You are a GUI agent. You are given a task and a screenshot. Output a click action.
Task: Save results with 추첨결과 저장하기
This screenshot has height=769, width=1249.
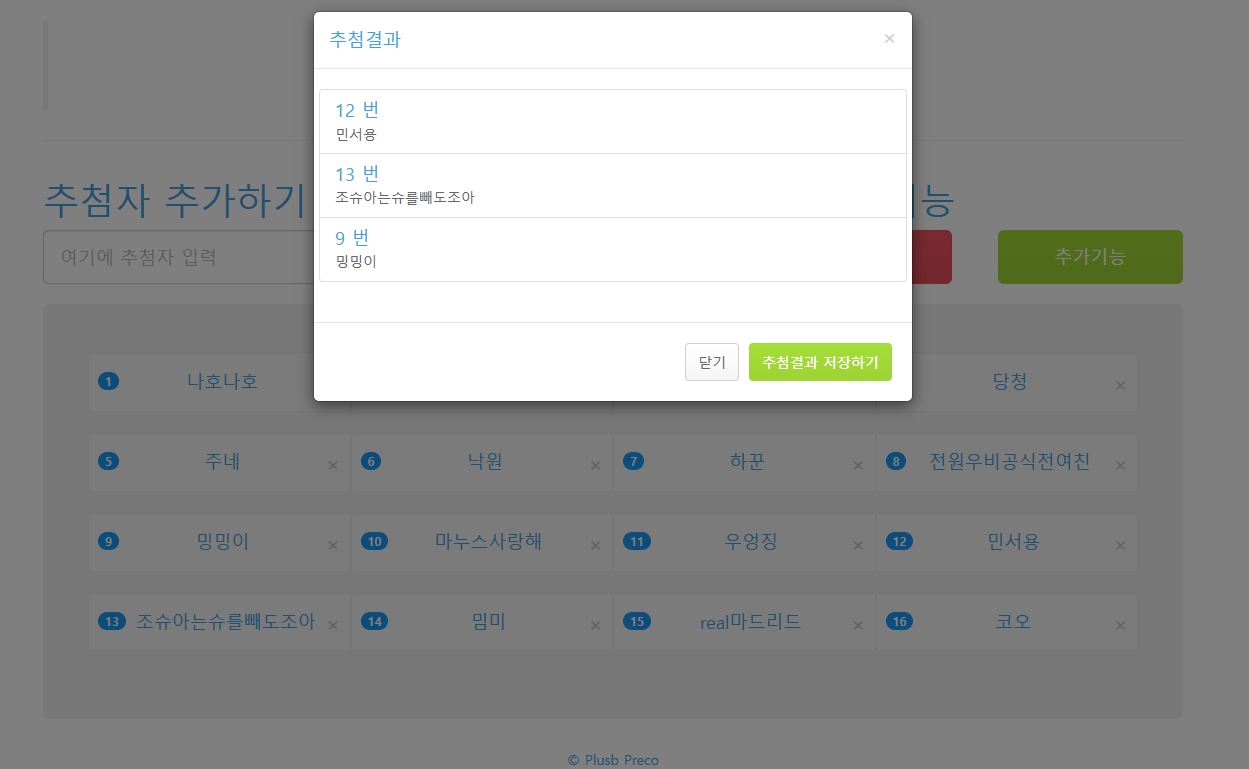(819, 362)
